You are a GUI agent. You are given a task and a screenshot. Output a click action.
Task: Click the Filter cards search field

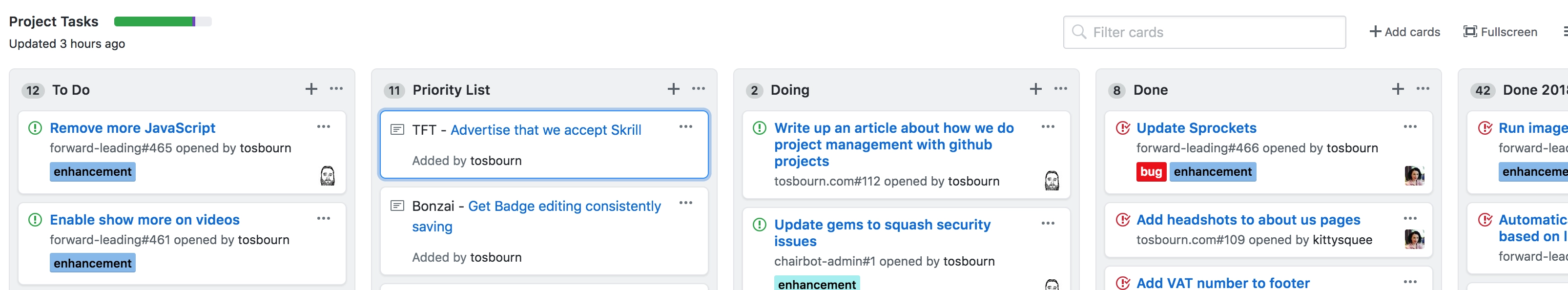(1204, 32)
